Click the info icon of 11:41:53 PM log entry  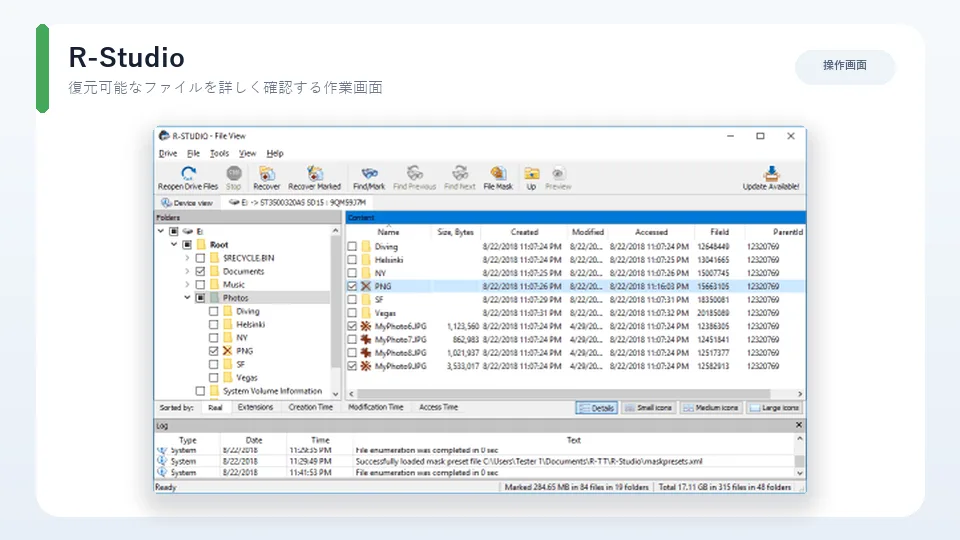pos(162,473)
